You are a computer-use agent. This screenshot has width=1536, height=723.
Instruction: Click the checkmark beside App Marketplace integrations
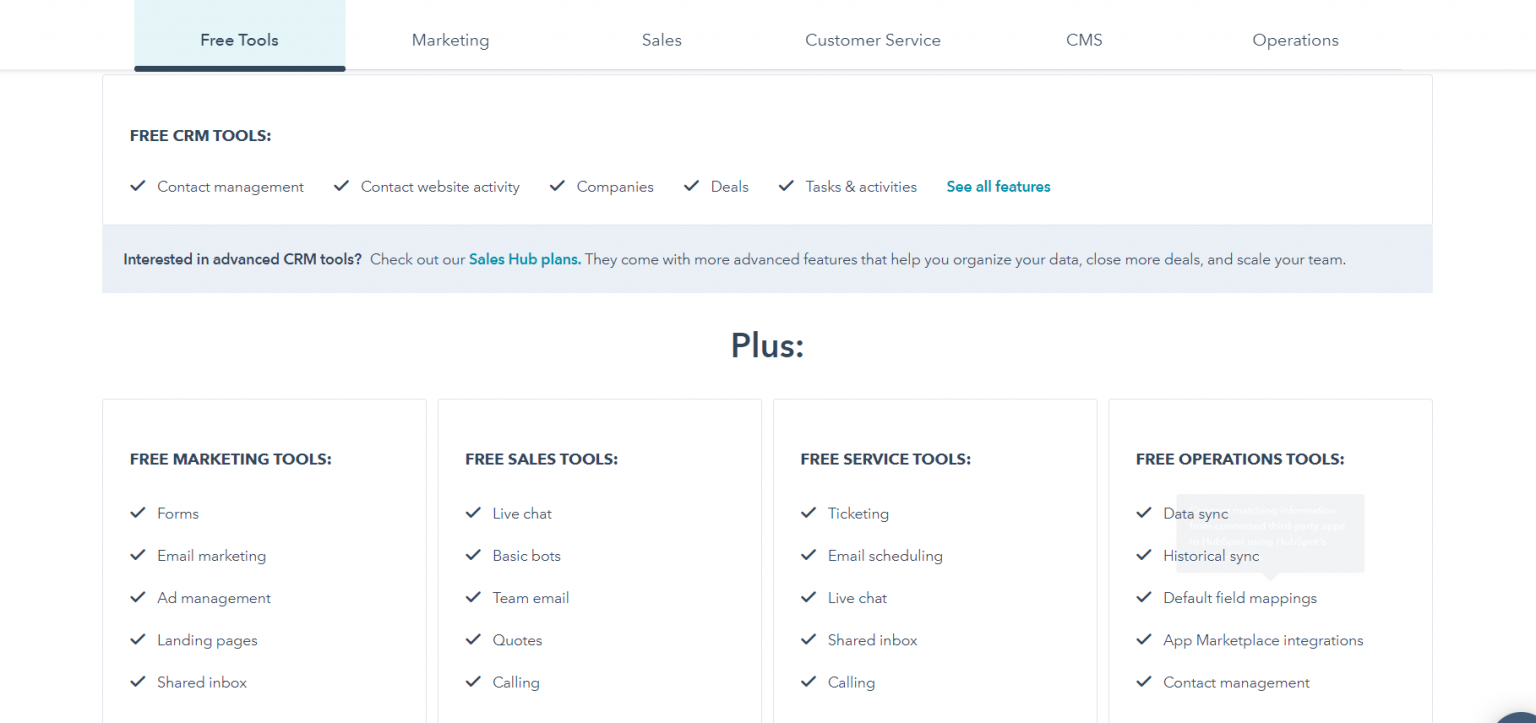[x=1144, y=640]
